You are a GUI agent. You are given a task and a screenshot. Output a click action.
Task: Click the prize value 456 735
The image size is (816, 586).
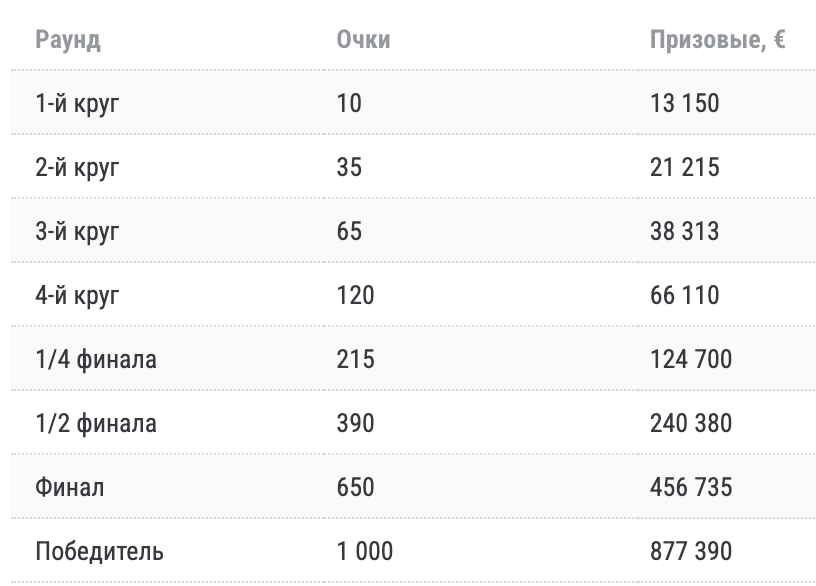click(691, 487)
